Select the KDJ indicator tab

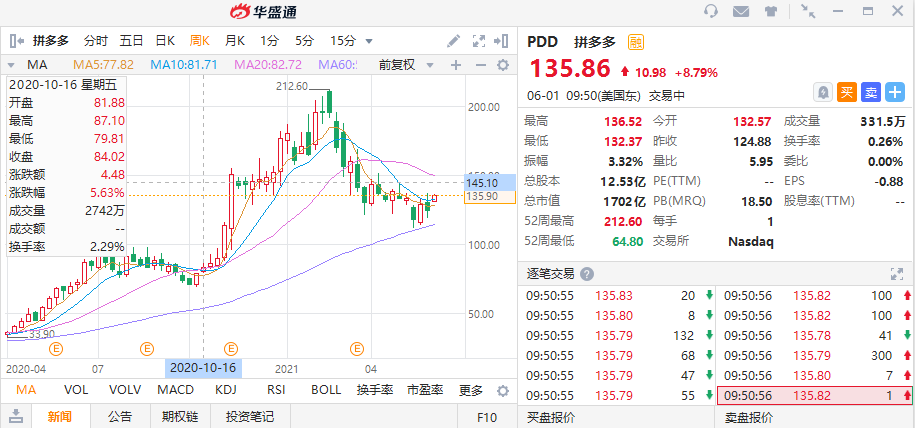tap(226, 391)
